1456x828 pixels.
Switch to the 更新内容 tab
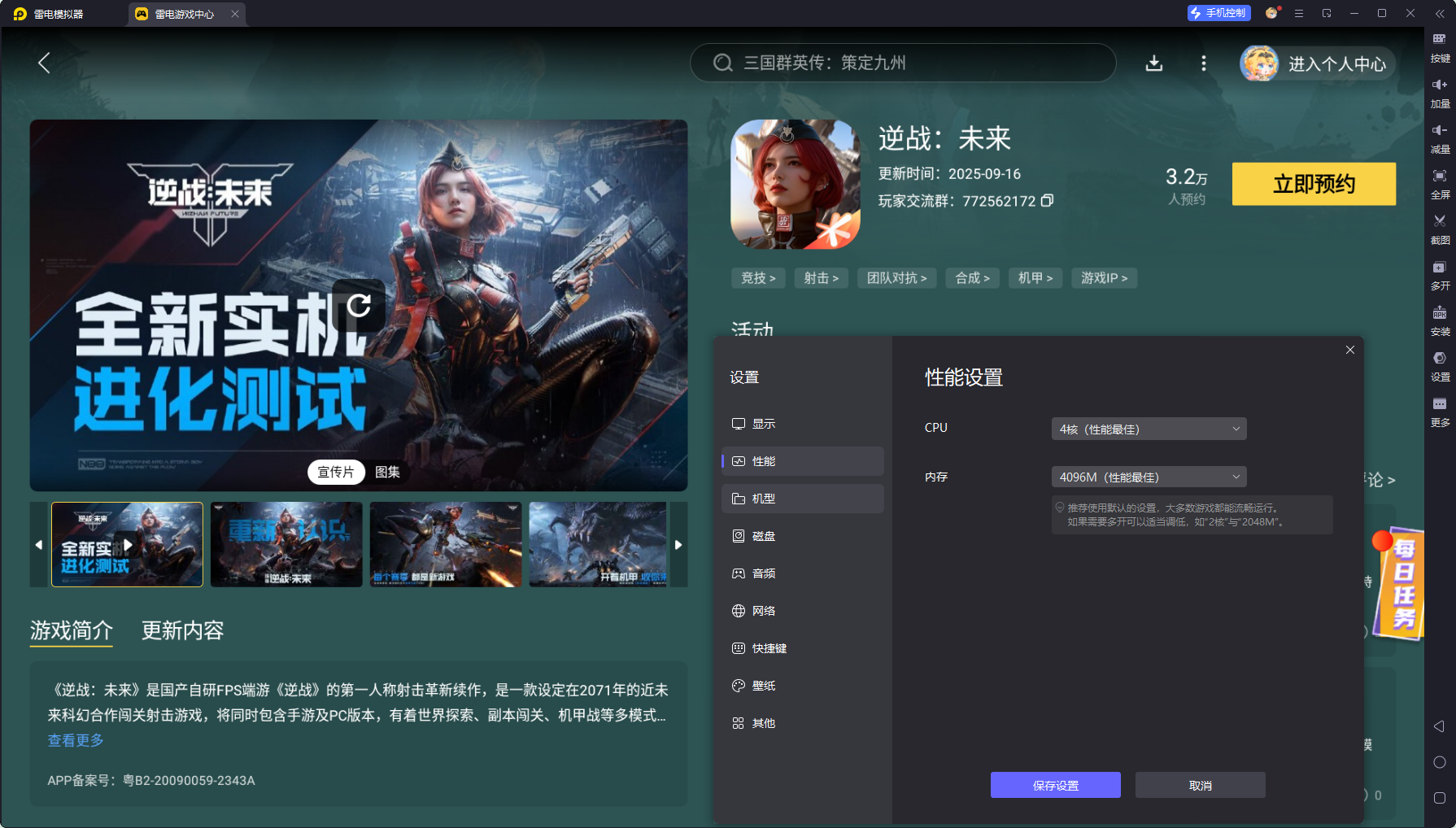tap(182, 630)
